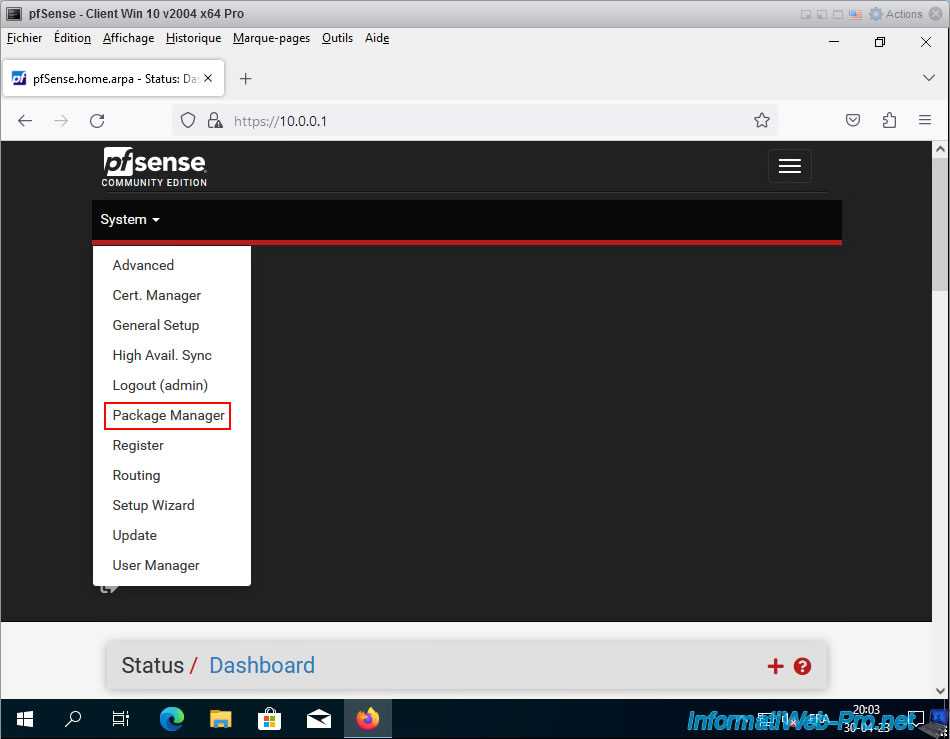
Task: Add widget with red plus icon
Action: click(x=775, y=666)
